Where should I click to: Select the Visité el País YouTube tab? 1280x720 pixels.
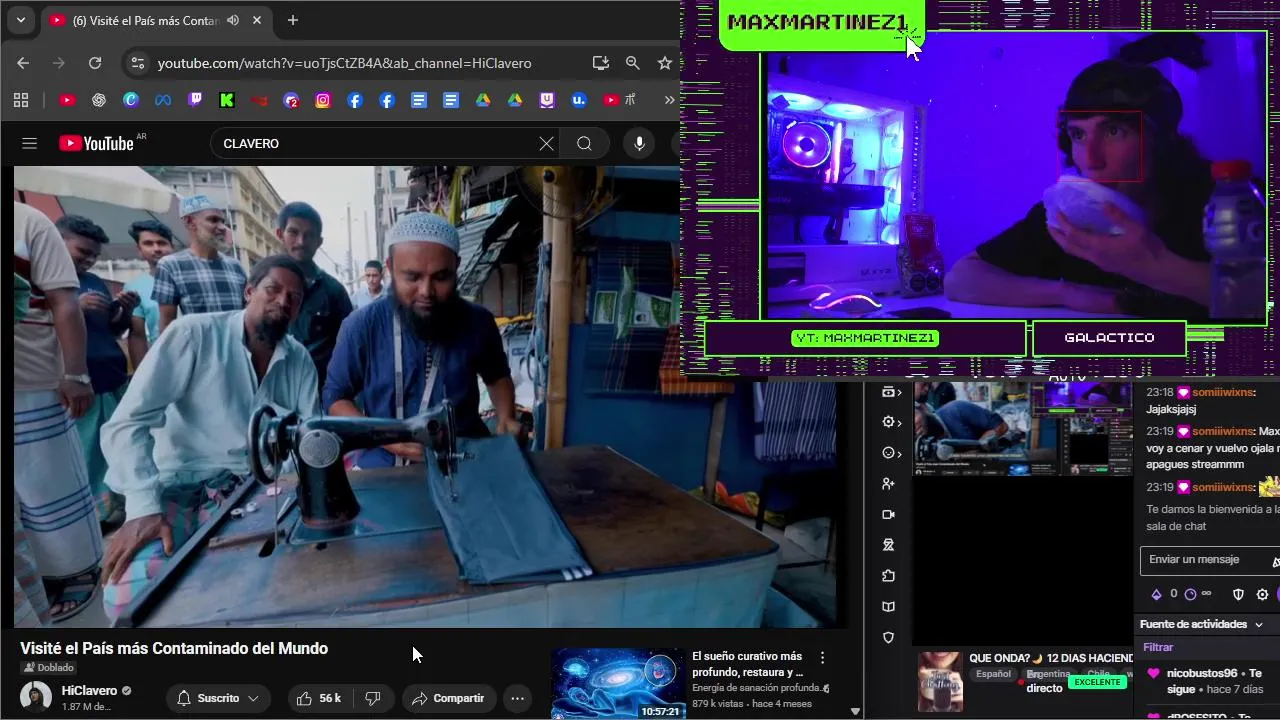146,20
